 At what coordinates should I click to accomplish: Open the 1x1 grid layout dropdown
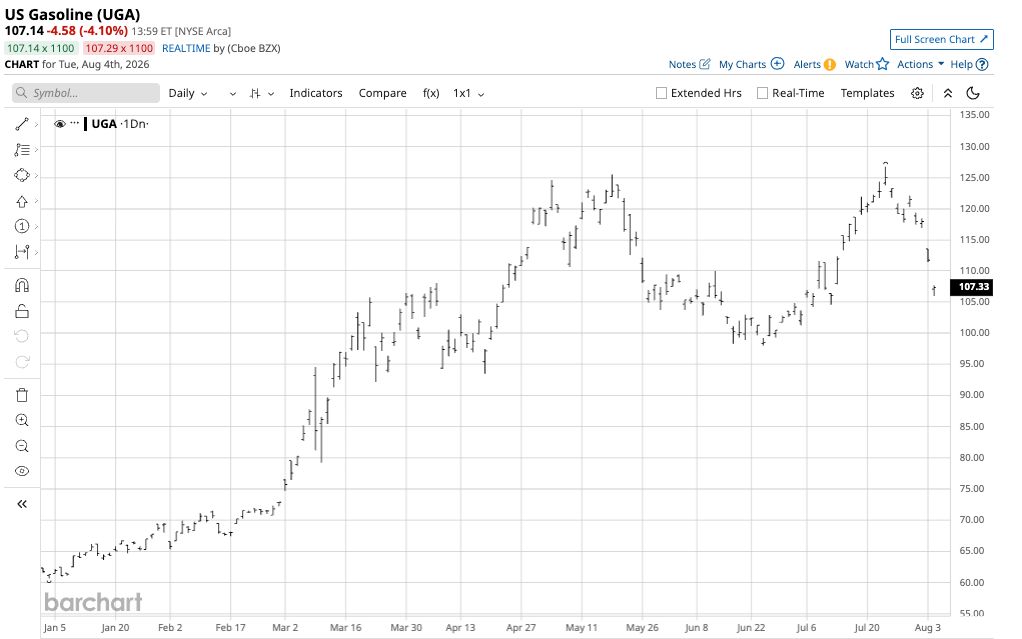click(469, 93)
